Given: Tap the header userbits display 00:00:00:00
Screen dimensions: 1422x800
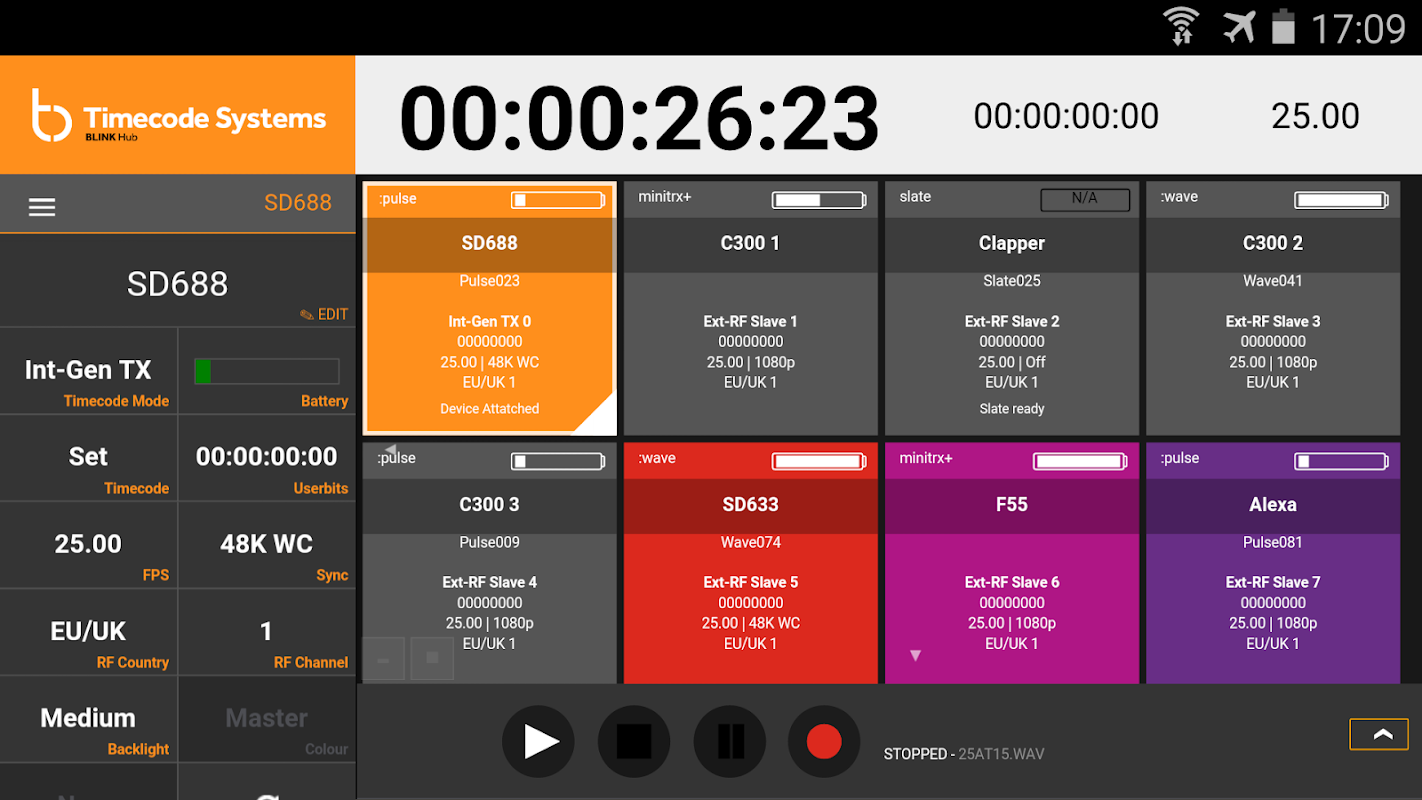Looking at the screenshot, I should pos(1066,116).
